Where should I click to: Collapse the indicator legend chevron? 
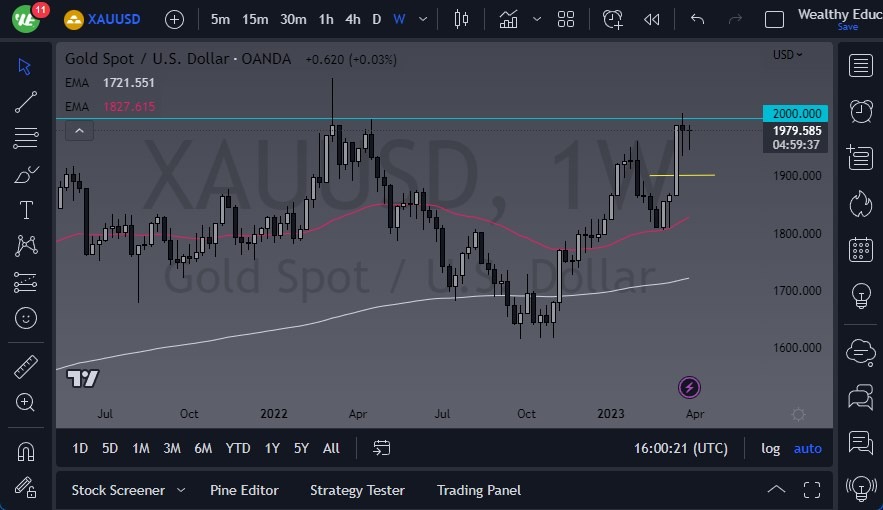(79, 130)
